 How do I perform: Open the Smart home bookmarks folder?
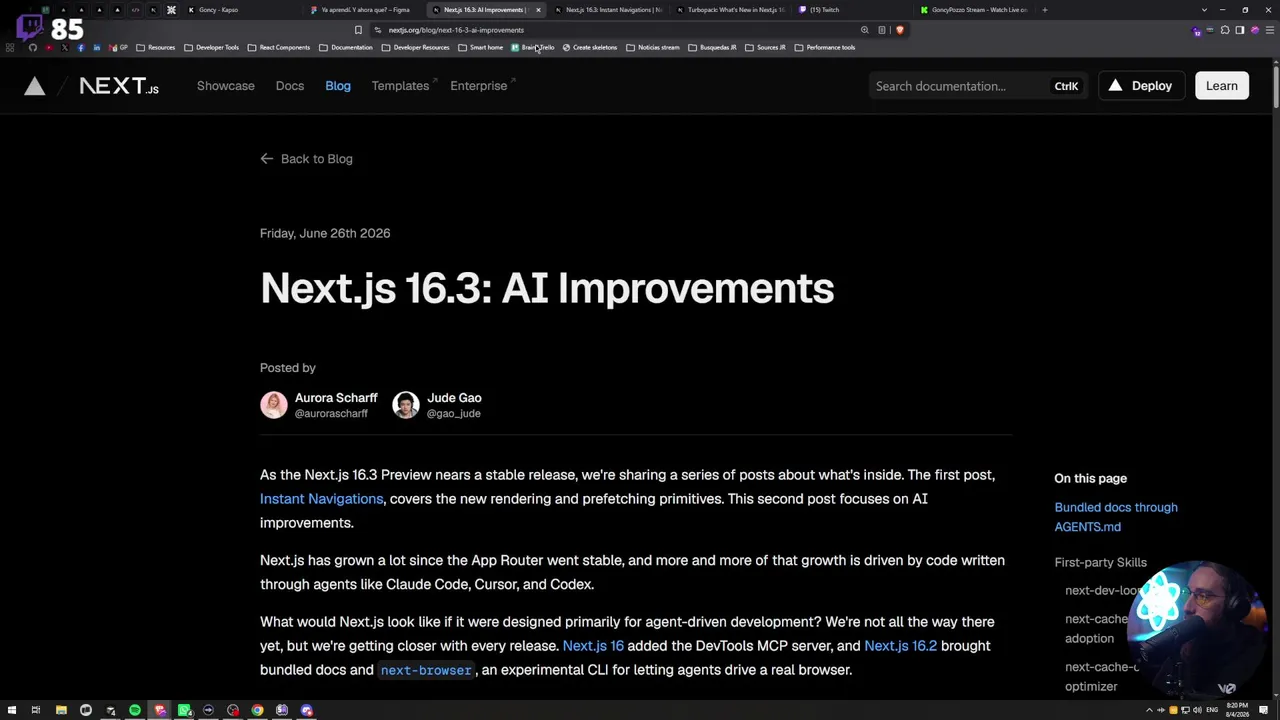point(481,48)
